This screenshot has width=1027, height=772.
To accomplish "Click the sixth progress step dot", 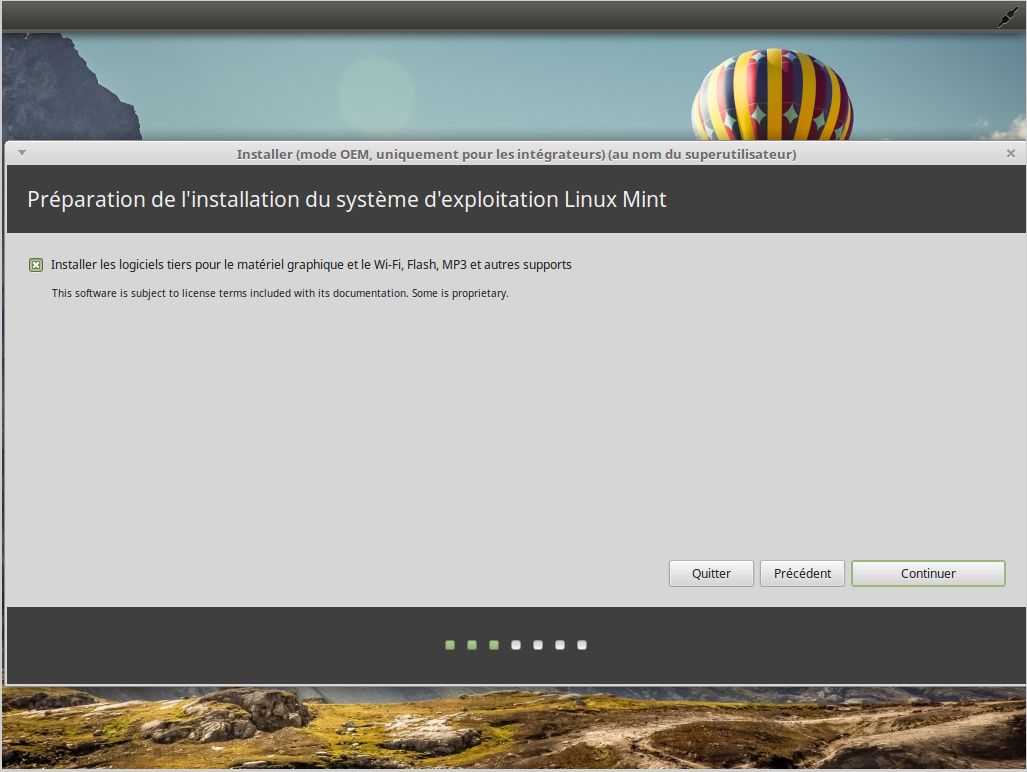I will point(560,645).
